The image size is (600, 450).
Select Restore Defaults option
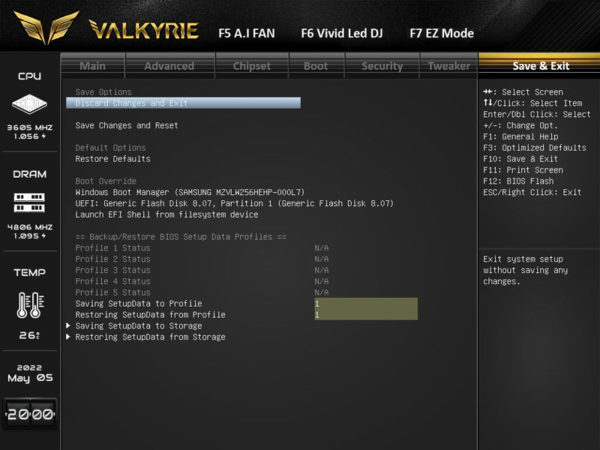click(x=113, y=158)
